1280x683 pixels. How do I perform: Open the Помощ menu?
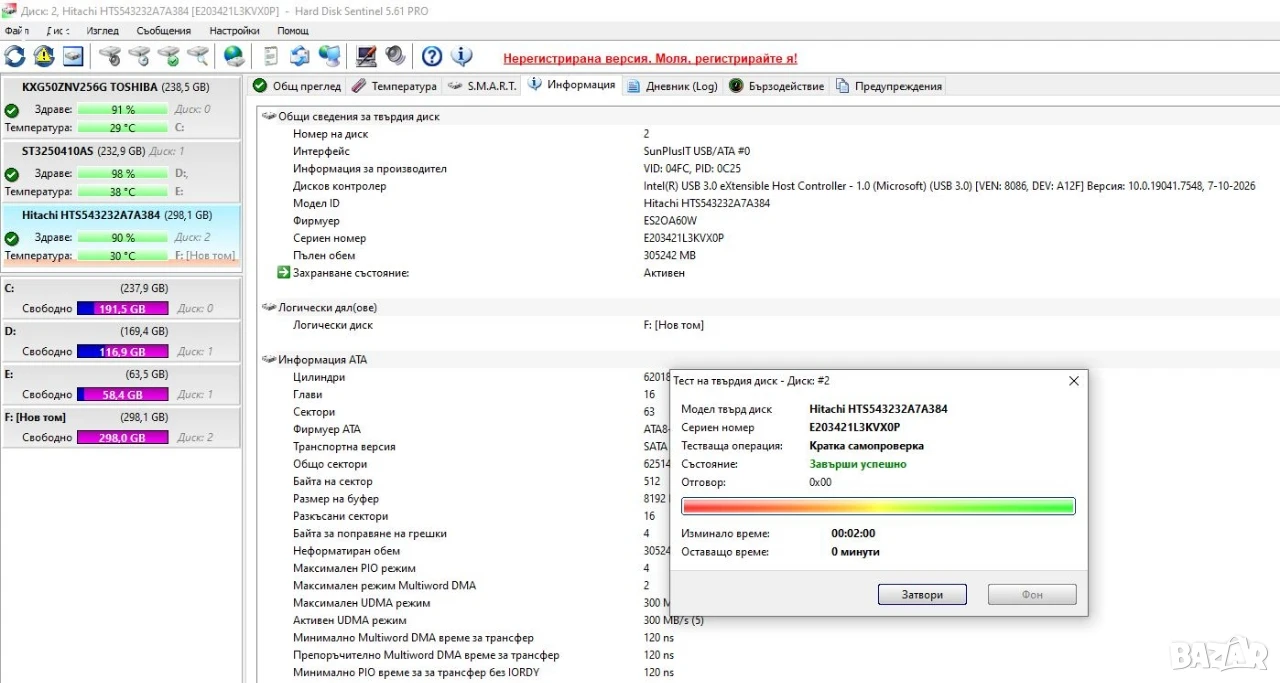[293, 31]
